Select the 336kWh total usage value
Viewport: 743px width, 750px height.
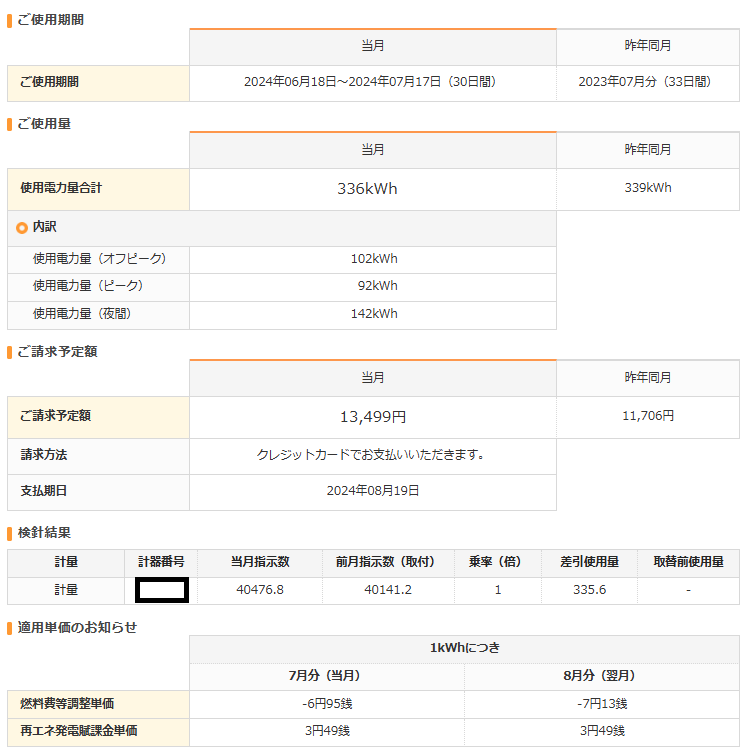coord(367,188)
